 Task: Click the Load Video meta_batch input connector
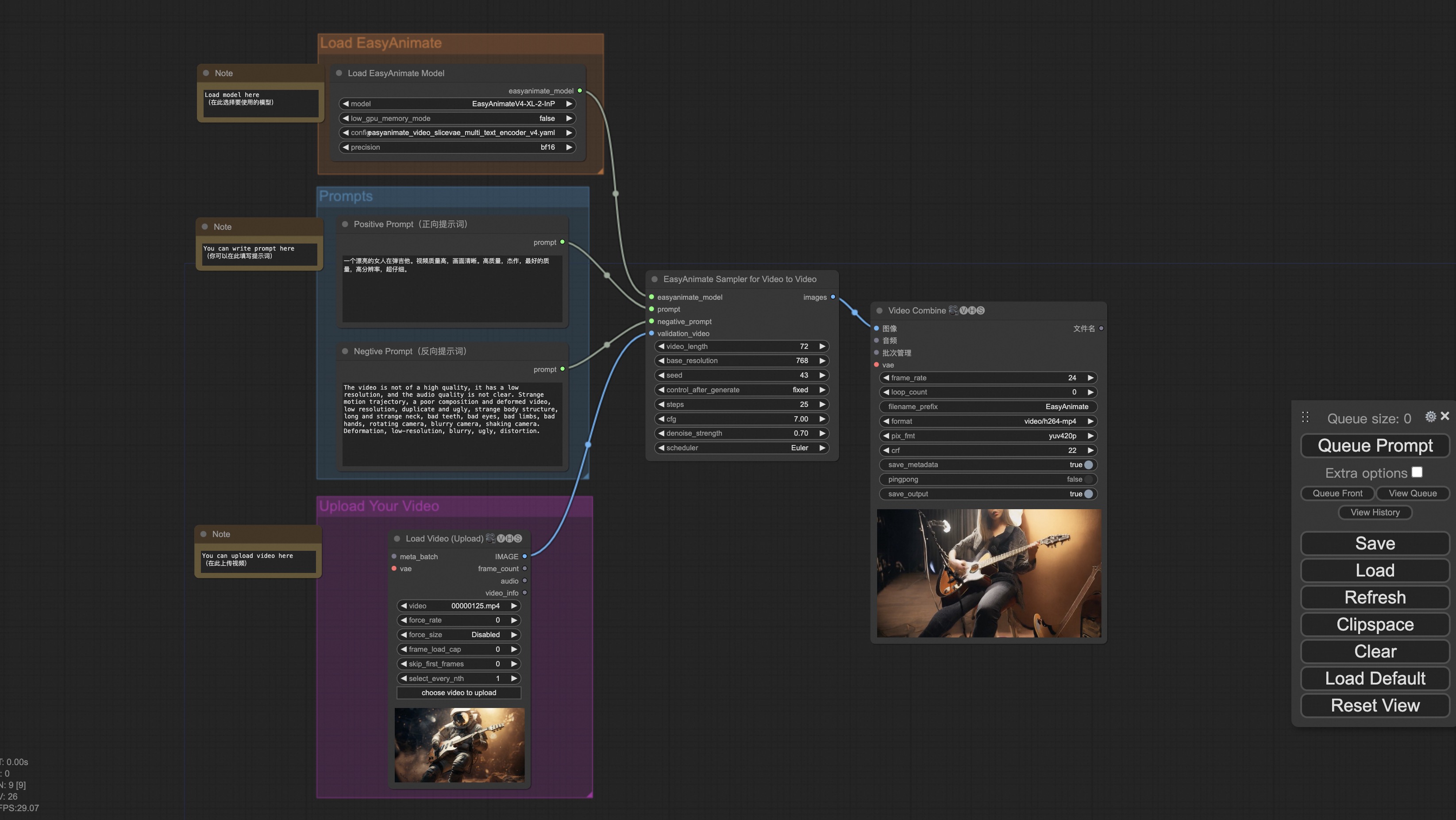click(x=394, y=557)
